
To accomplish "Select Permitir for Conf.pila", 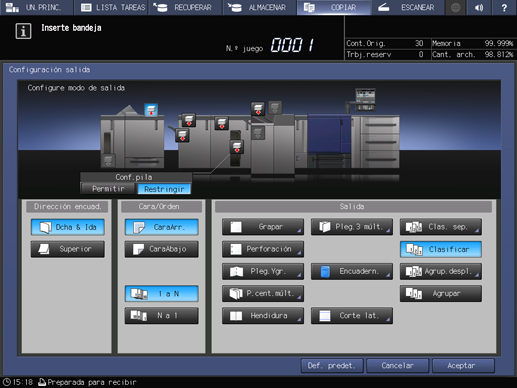I will pyautogui.click(x=108, y=189).
